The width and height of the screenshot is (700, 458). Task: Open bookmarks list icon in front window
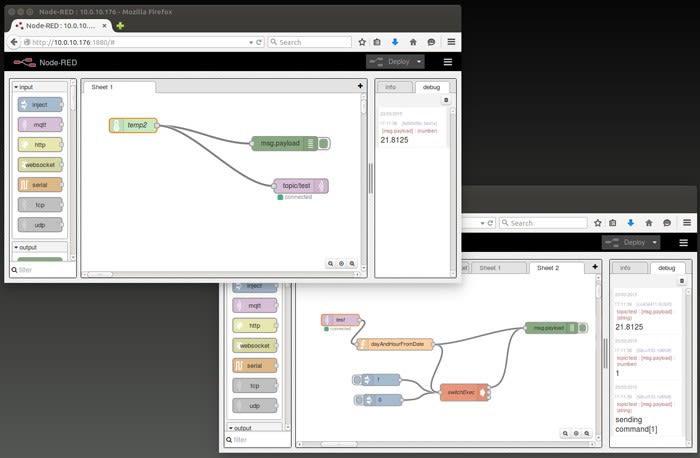[377, 42]
